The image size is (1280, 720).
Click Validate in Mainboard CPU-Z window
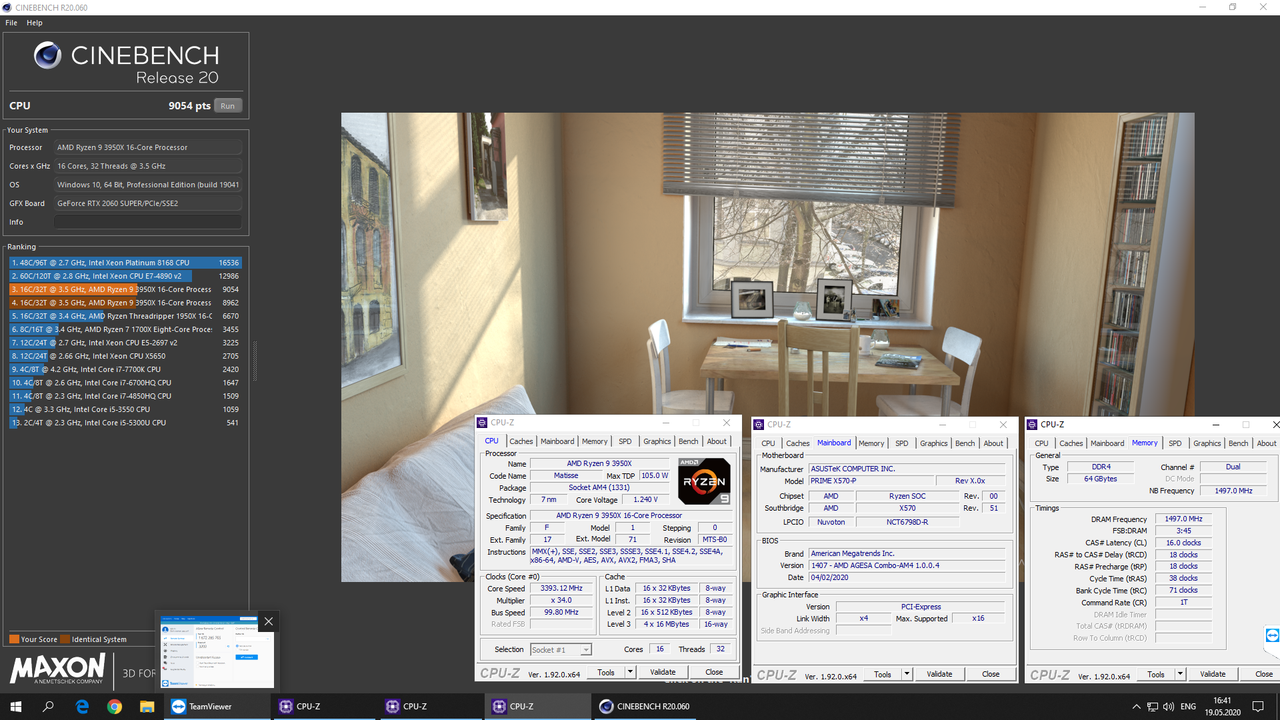[939, 674]
